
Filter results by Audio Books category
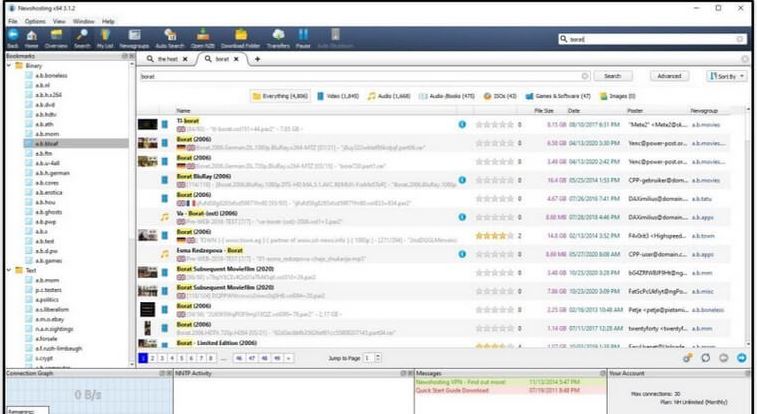pos(447,96)
